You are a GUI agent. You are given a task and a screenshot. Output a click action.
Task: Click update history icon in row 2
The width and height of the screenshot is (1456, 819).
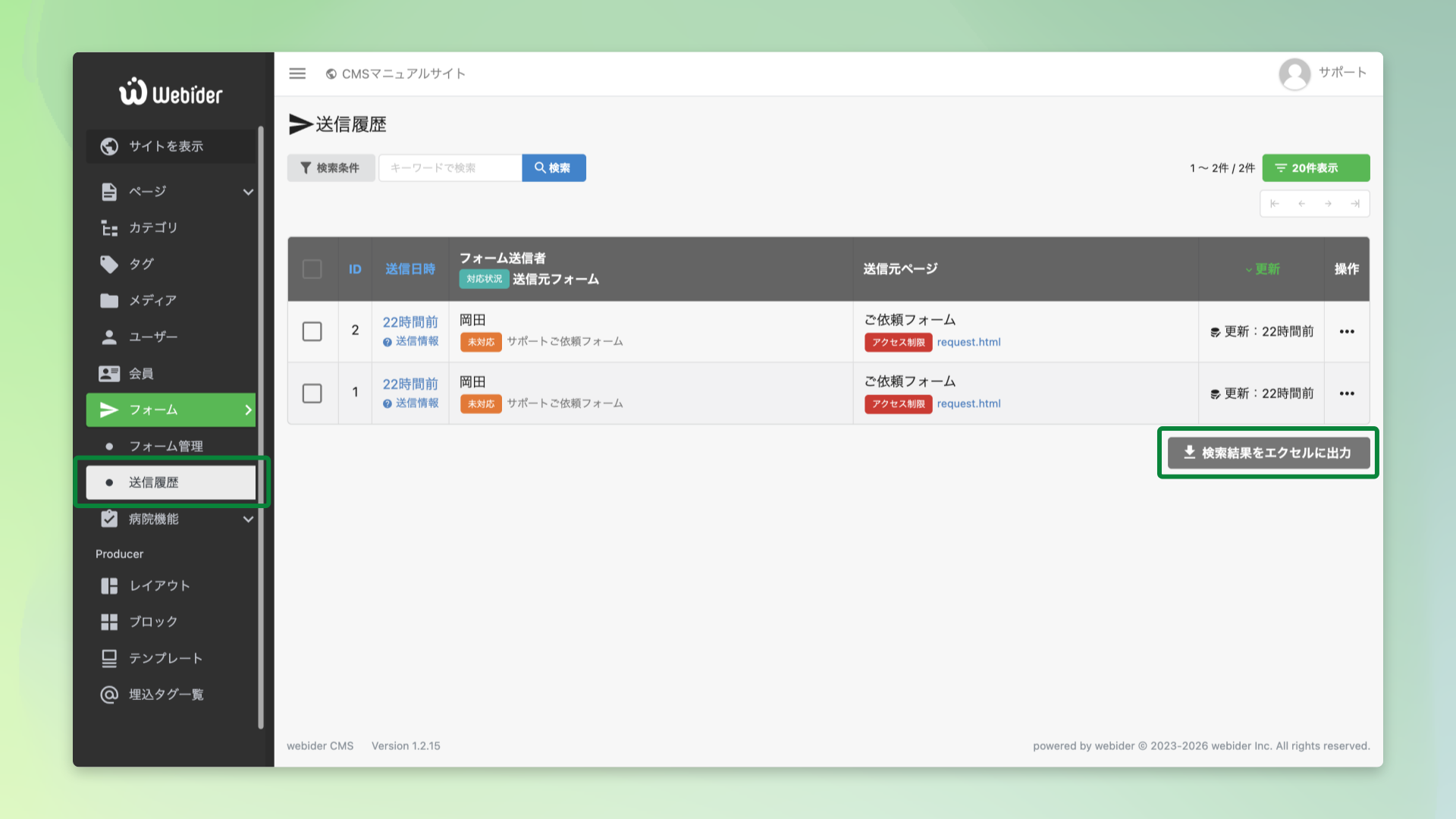point(1215,332)
